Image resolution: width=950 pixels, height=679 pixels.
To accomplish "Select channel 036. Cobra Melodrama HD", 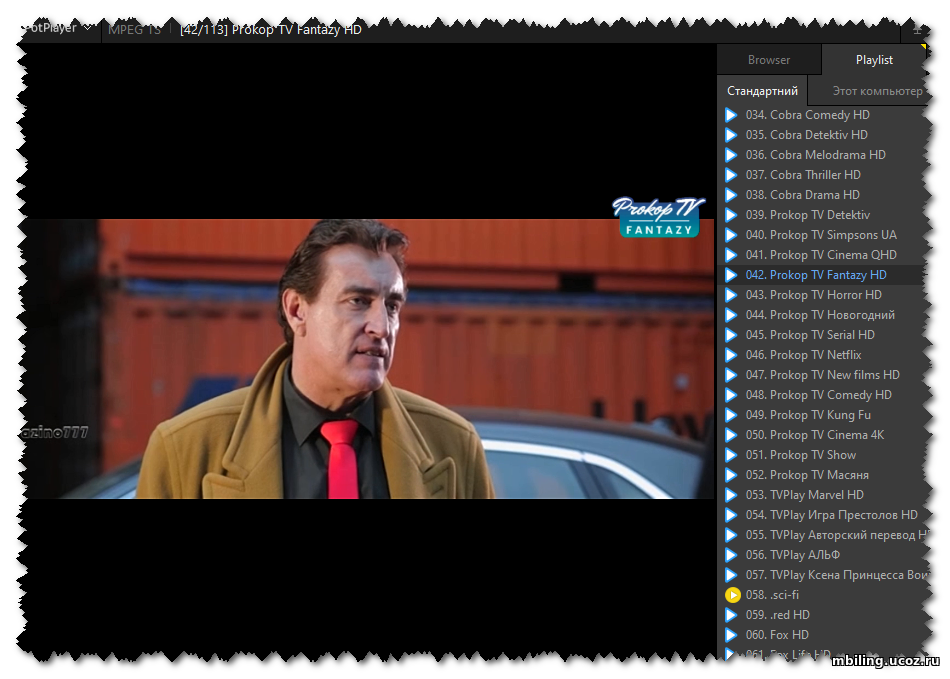I will tap(815, 155).
